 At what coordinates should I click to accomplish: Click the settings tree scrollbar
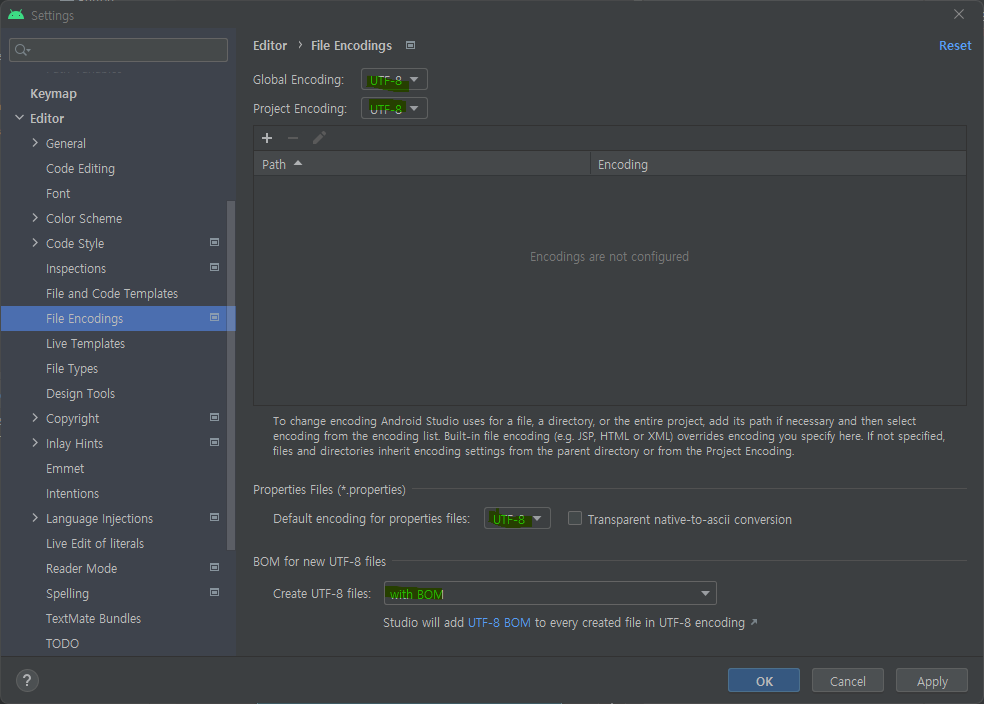[x=230, y=375]
